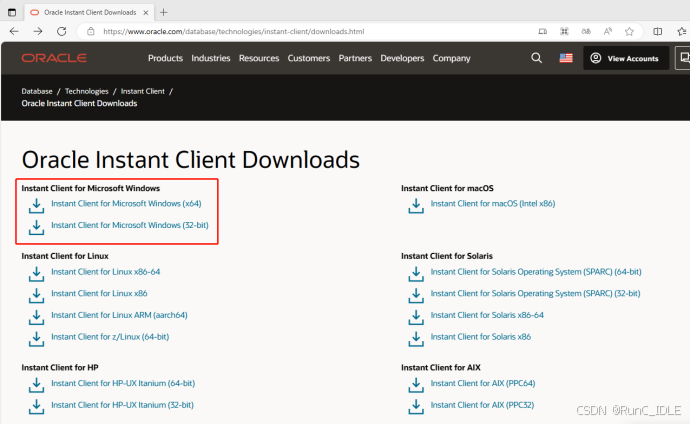Click download icon beside Solaris x86

click(x=416, y=339)
